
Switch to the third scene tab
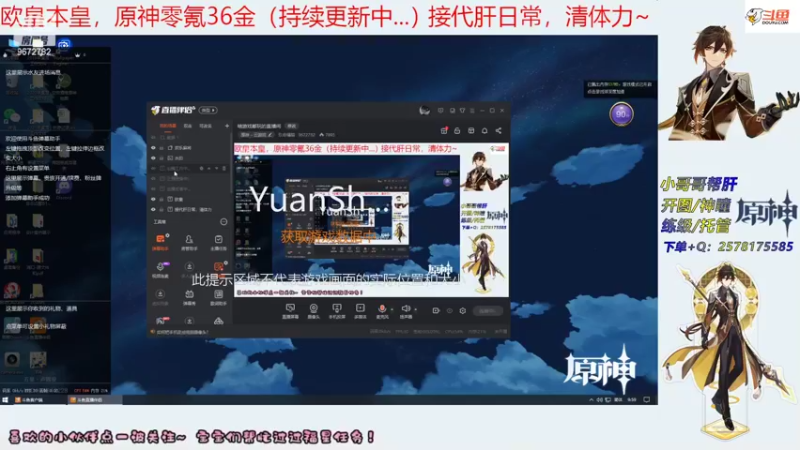(x=205, y=126)
